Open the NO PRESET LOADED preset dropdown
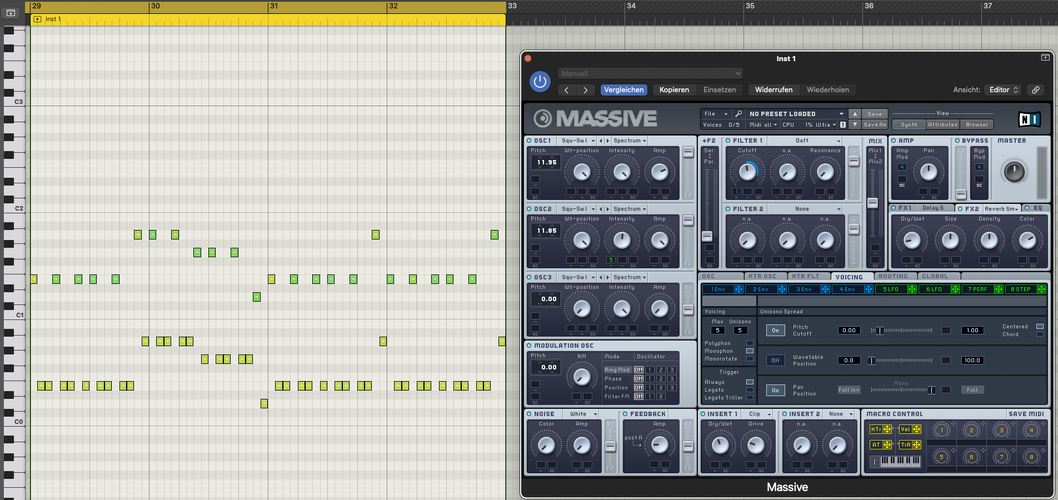 (796, 114)
